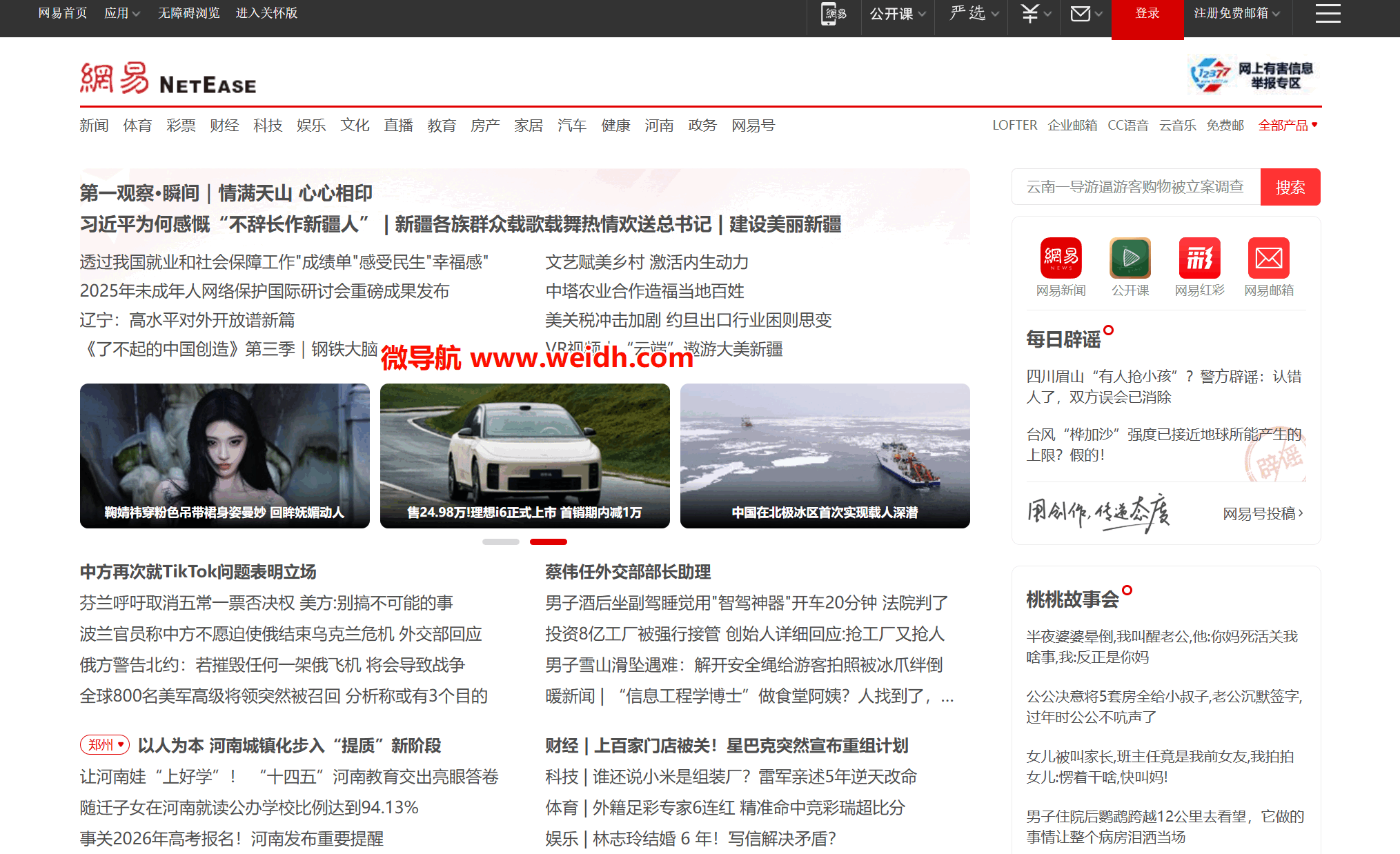Open the 公开课 dropdown in top bar
The height and width of the screenshot is (854, 1400).
[x=898, y=14]
